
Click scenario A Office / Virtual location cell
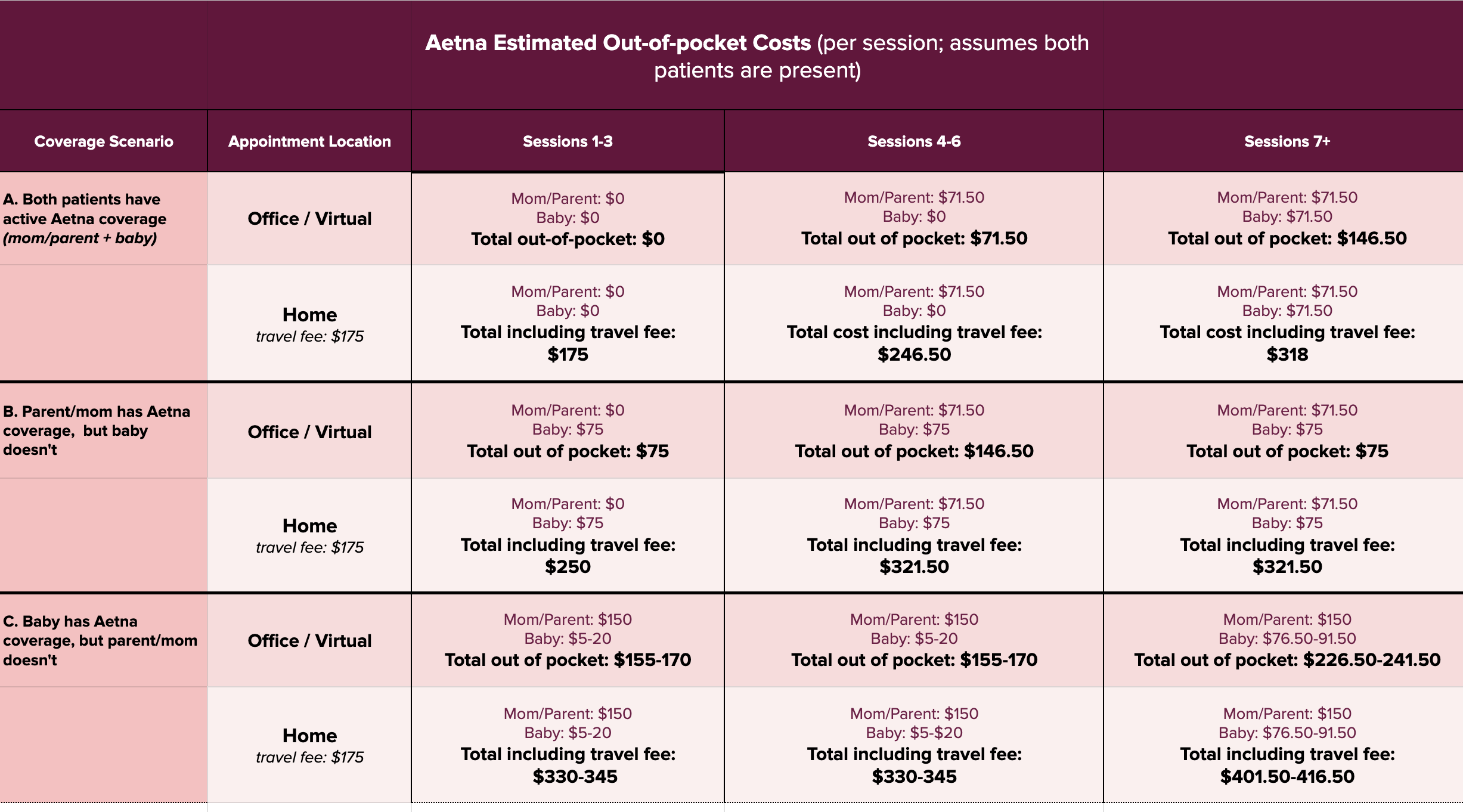tap(309, 219)
